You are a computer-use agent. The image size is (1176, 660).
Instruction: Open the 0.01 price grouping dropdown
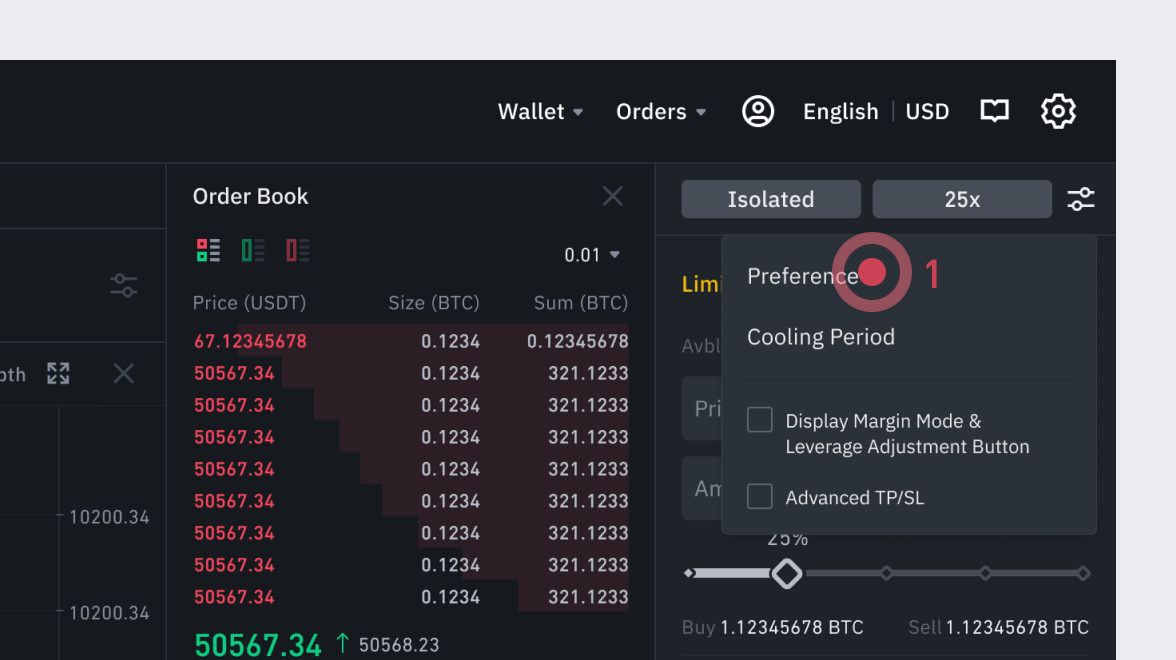coord(592,255)
